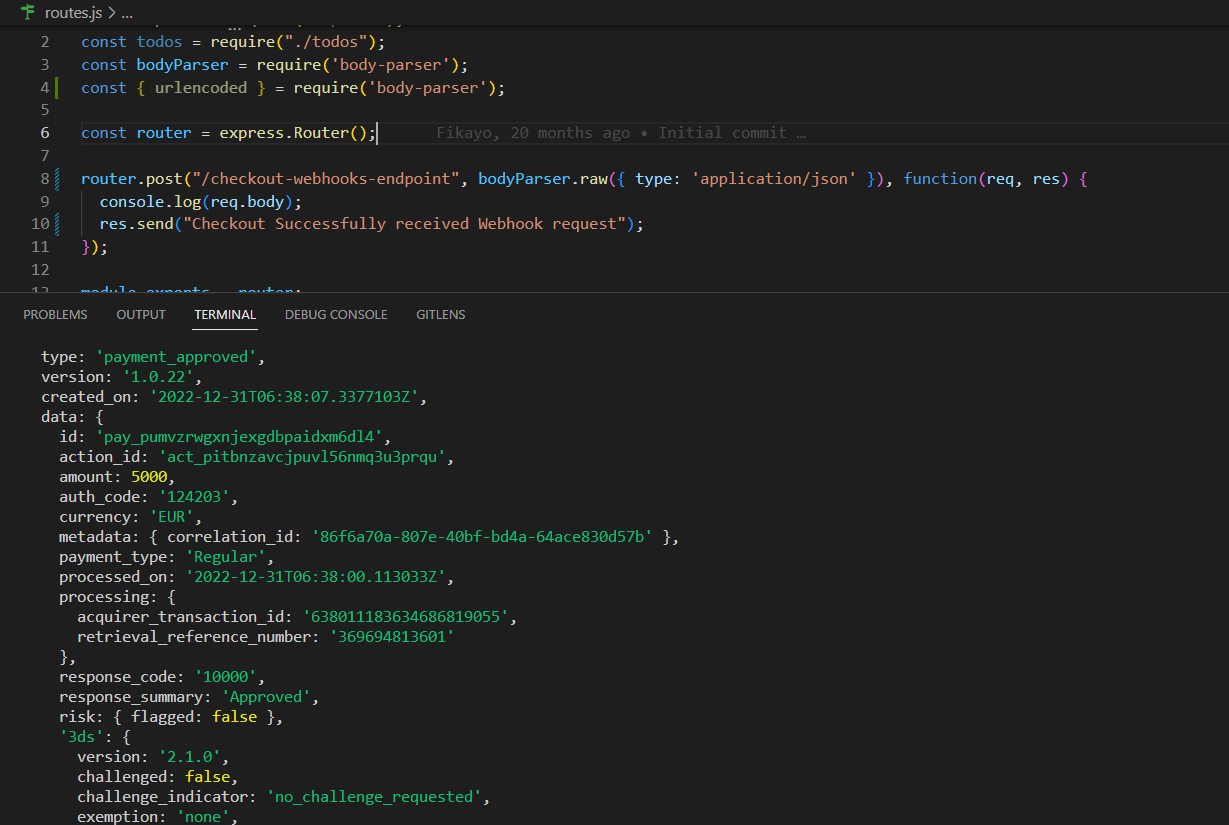Place cursor on the console.log statement
Viewport: 1229px width, 825px height.
pyautogui.click(x=200, y=200)
